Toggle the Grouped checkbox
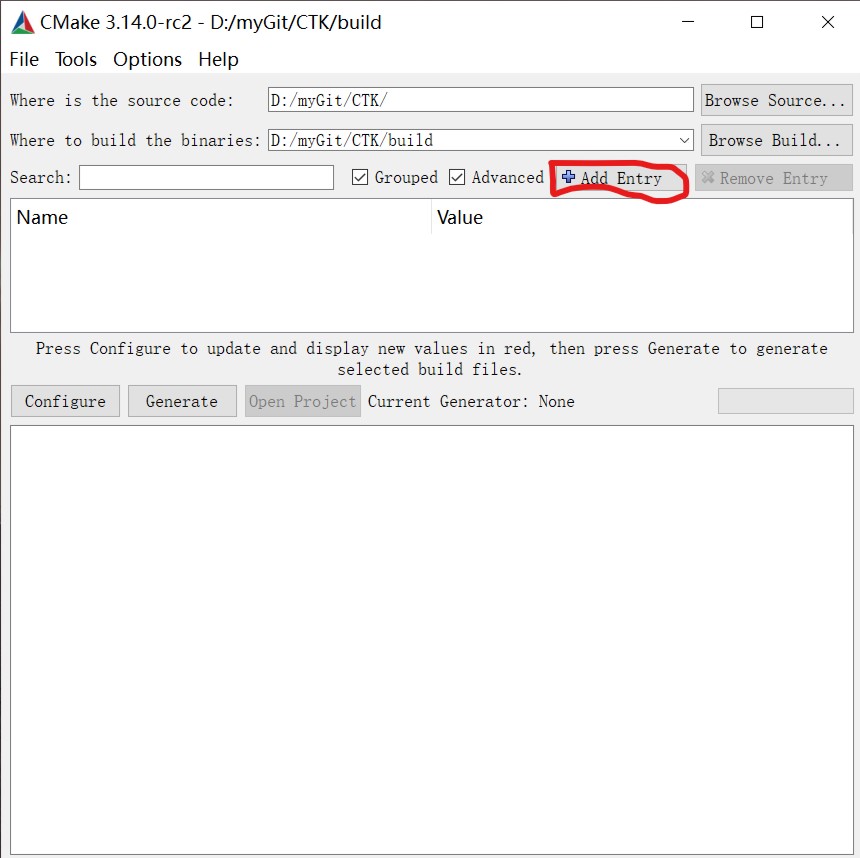Screen dimensions: 860x858 coord(360,177)
